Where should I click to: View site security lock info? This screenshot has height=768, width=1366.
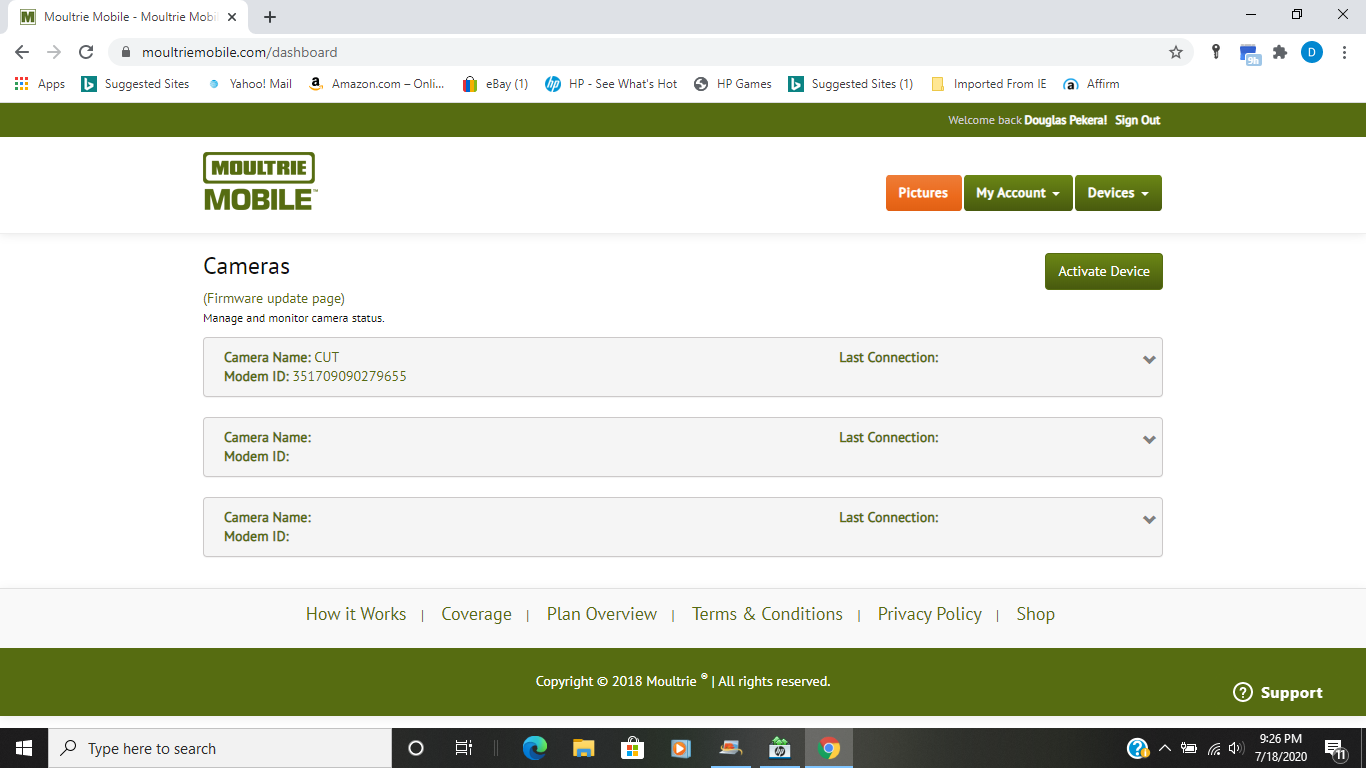126,52
